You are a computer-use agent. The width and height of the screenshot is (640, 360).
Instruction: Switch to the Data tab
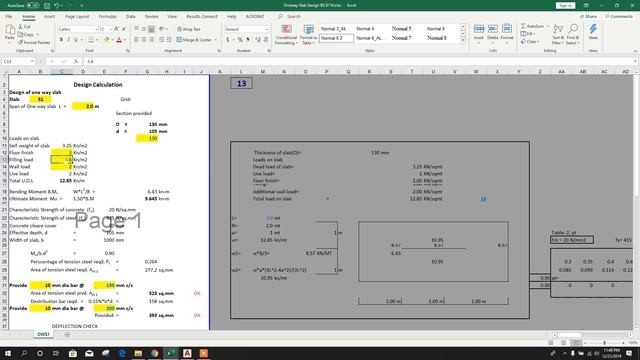point(131,16)
